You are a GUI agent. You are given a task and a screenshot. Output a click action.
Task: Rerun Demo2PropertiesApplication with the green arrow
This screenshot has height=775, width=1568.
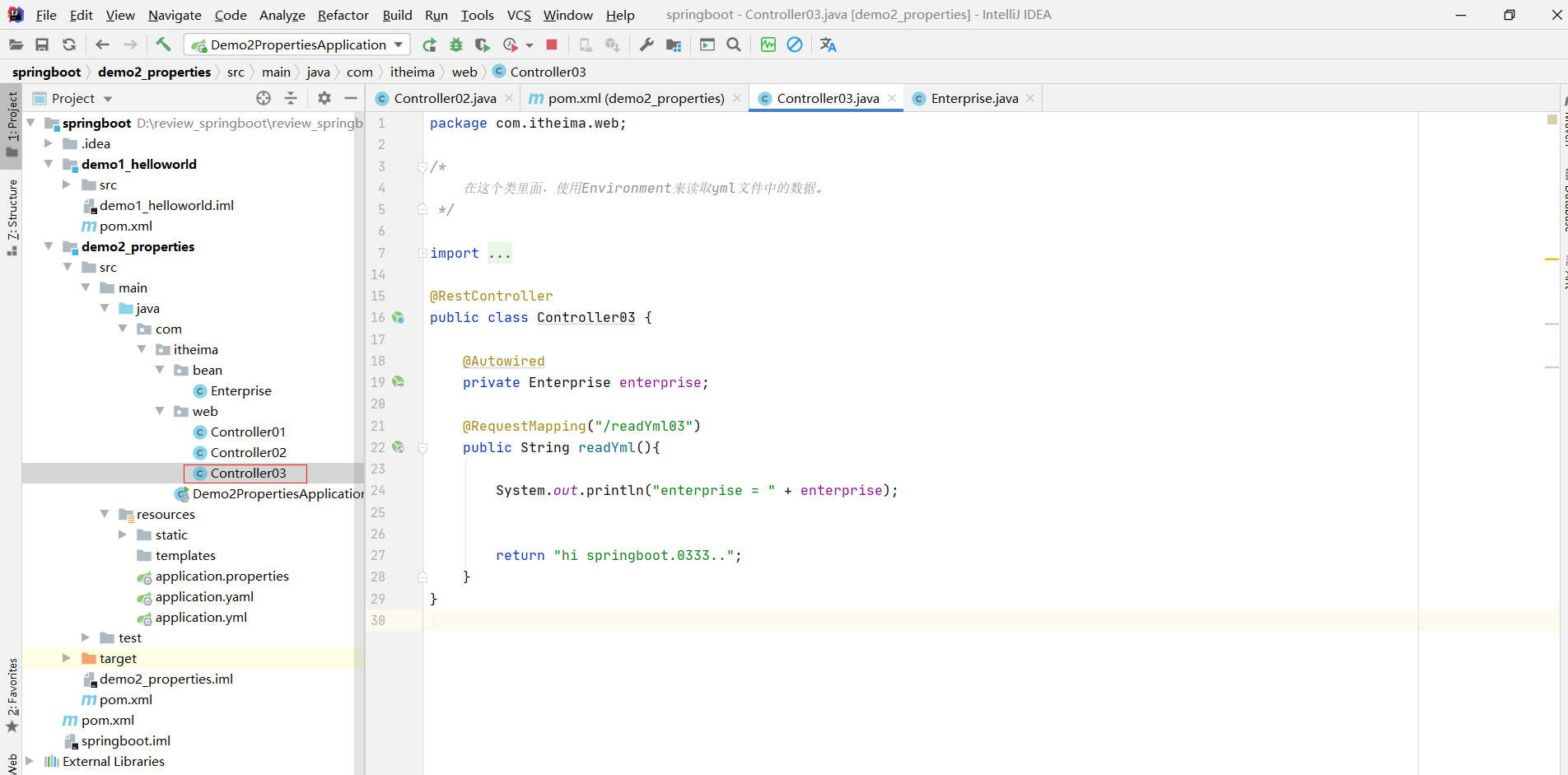coord(429,44)
